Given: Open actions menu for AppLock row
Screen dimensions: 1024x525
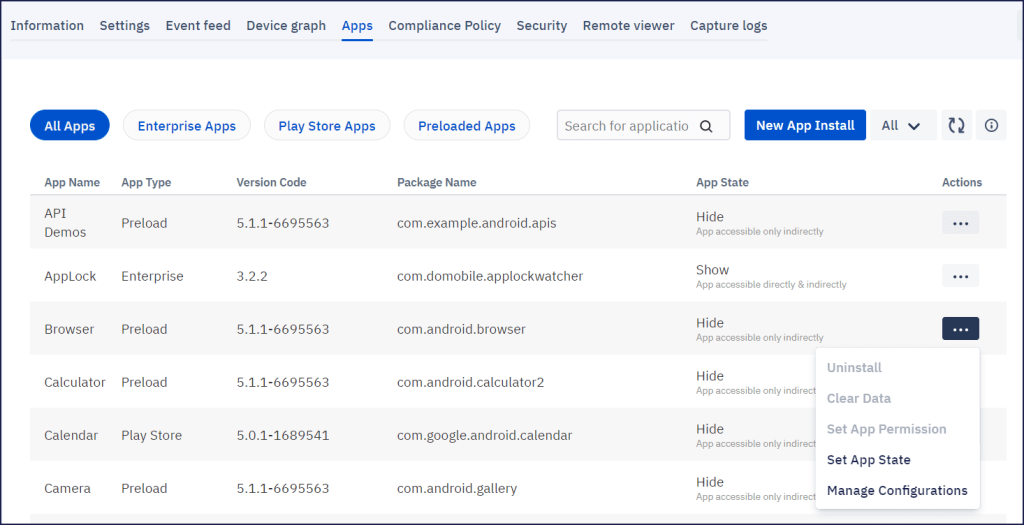Looking at the screenshot, I should point(960,276).
